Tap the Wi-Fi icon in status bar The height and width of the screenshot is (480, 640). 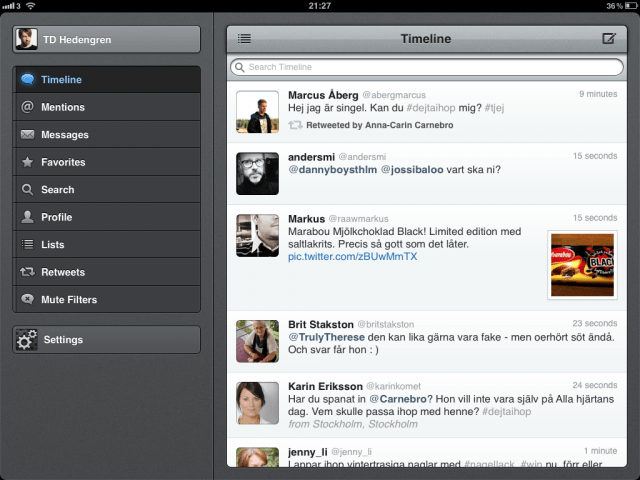pos(31,6)
